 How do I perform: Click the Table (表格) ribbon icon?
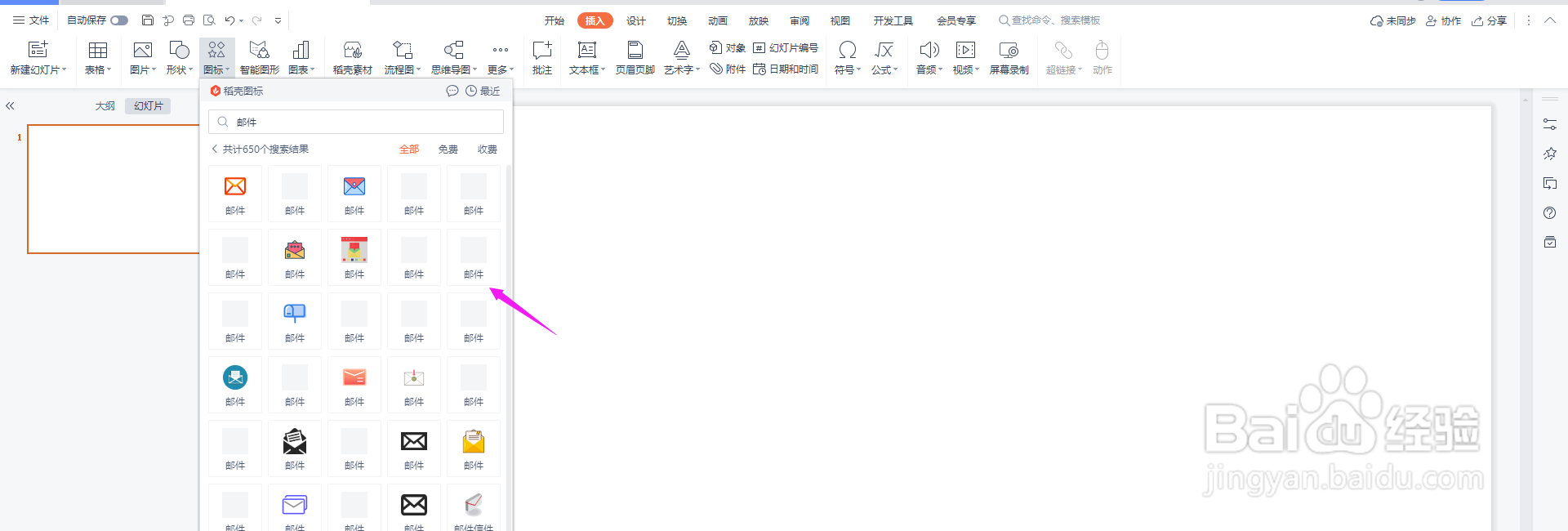click(98, 58)
